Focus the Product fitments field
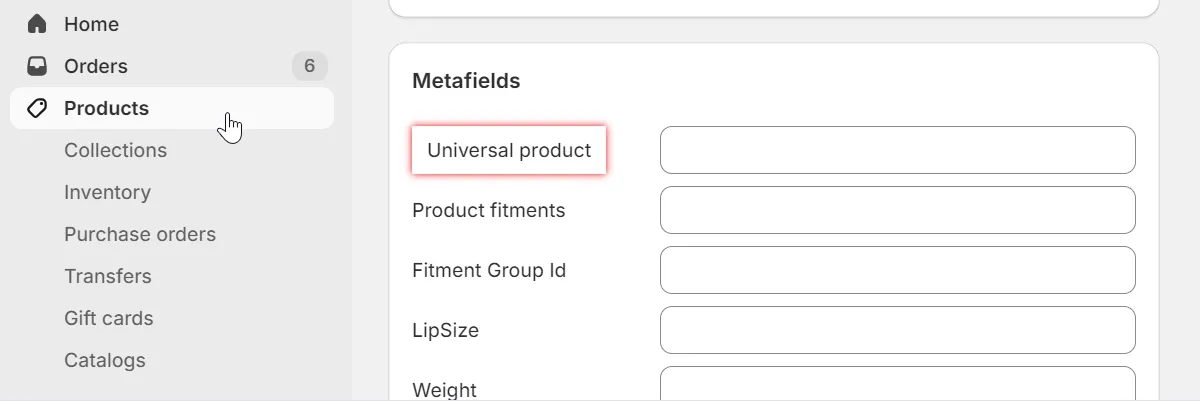 coord(897,210)
